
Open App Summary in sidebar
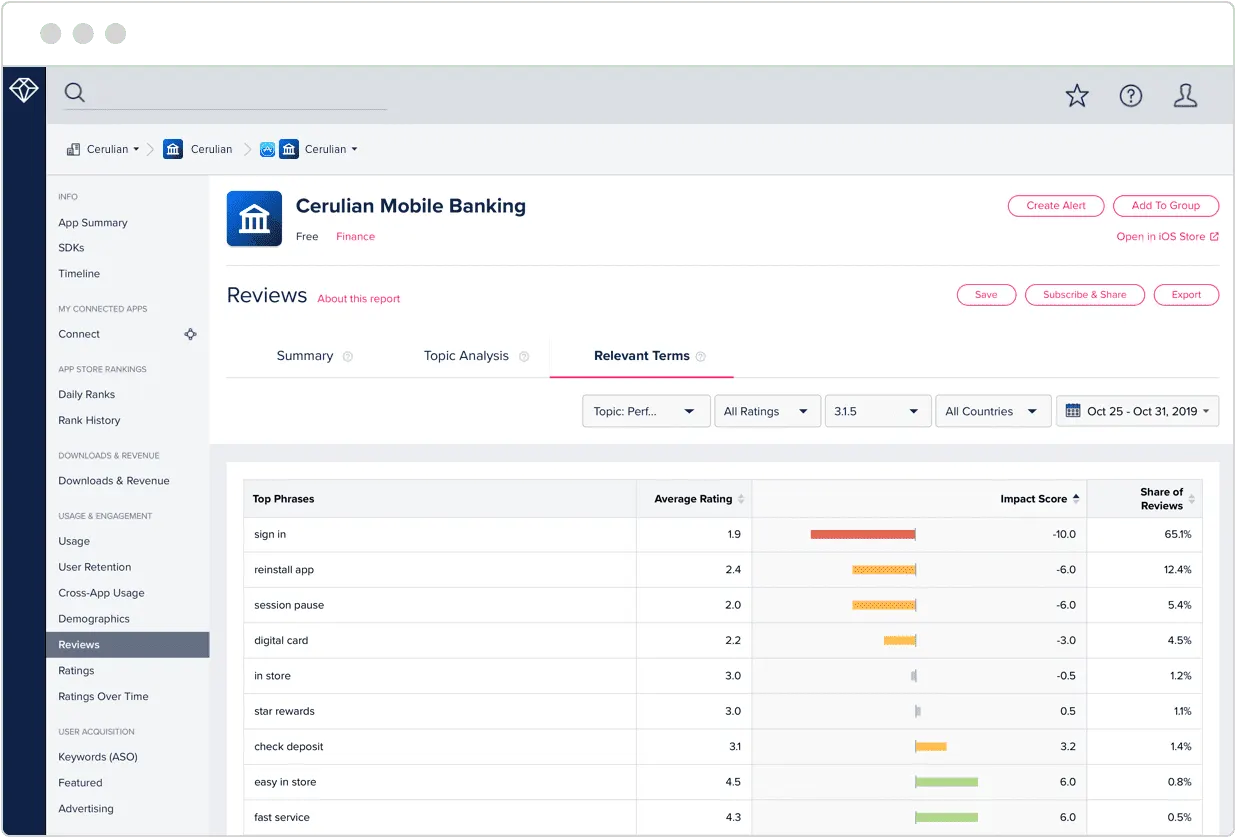coord(93,223)
